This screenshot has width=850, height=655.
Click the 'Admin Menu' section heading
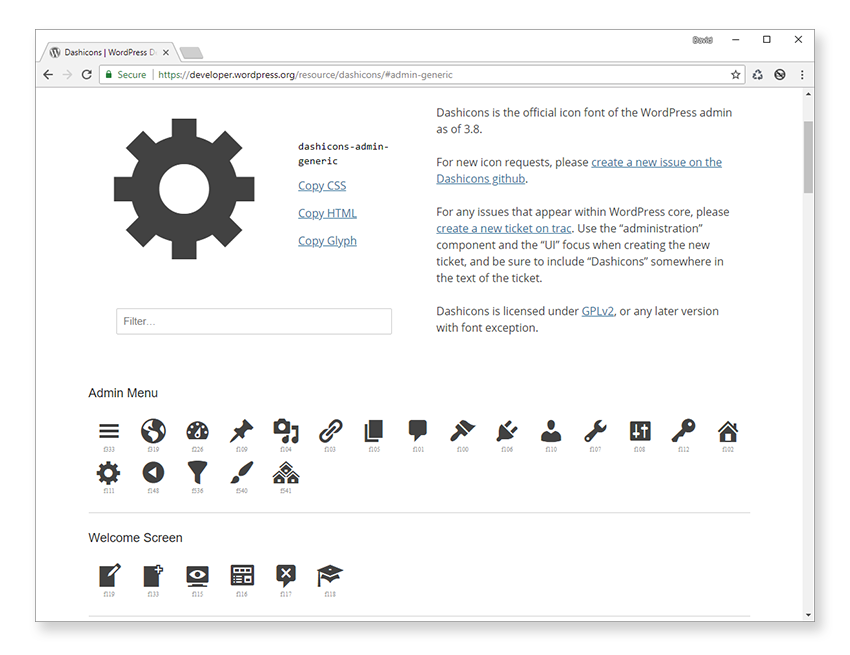pos(123,393)
